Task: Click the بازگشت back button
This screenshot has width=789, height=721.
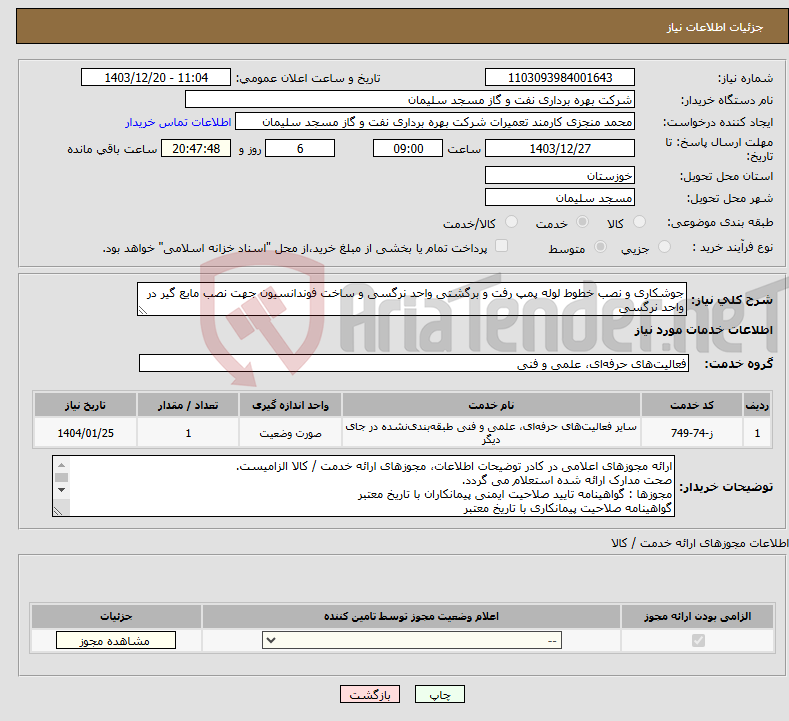Action: (x=370, y=694)
